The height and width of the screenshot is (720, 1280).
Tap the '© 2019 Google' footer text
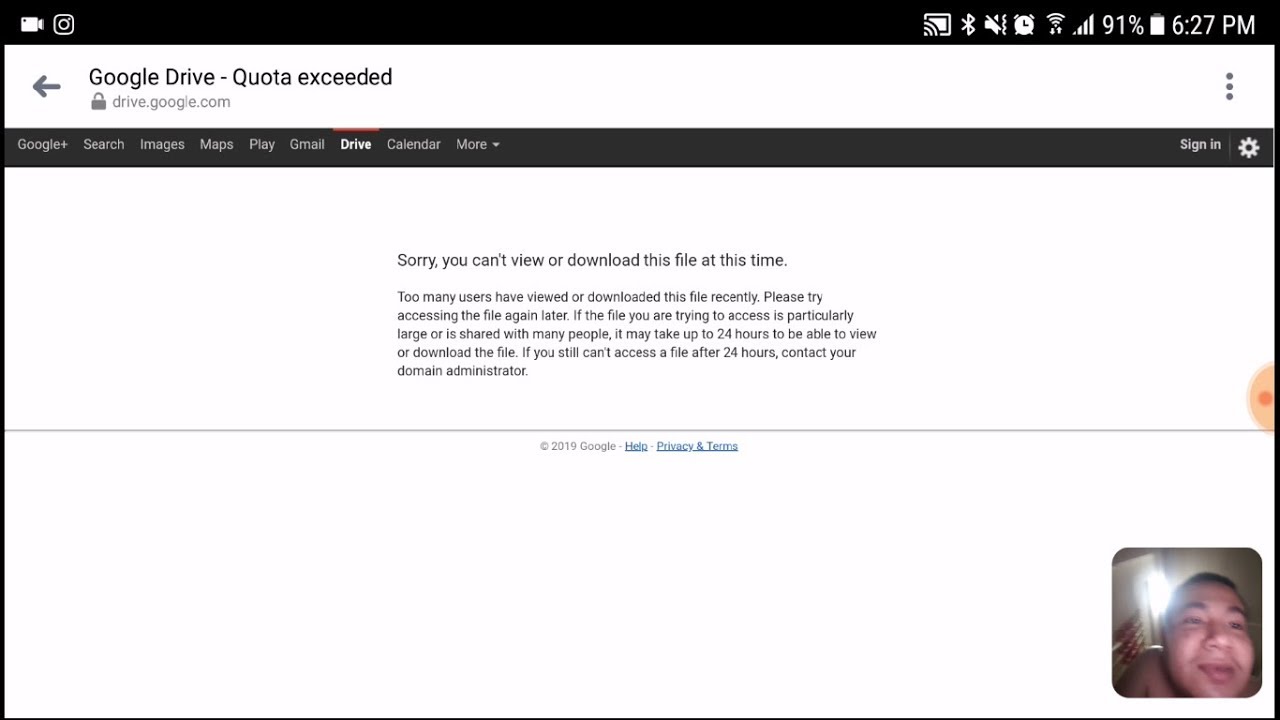[578, 446]
